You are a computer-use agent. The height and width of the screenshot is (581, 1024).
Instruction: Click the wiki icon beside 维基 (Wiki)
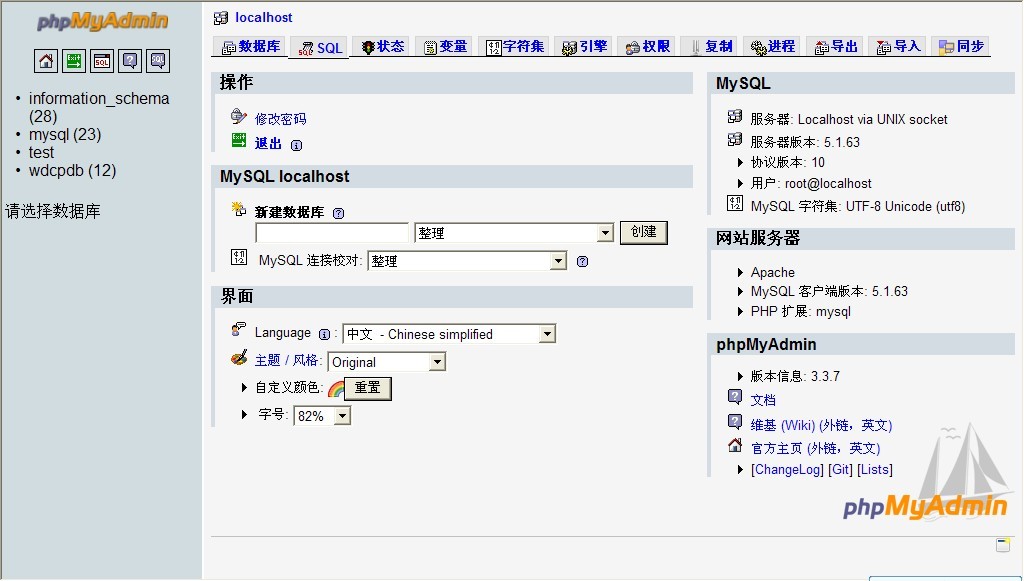pyautogui.click(x=735, y=422)
